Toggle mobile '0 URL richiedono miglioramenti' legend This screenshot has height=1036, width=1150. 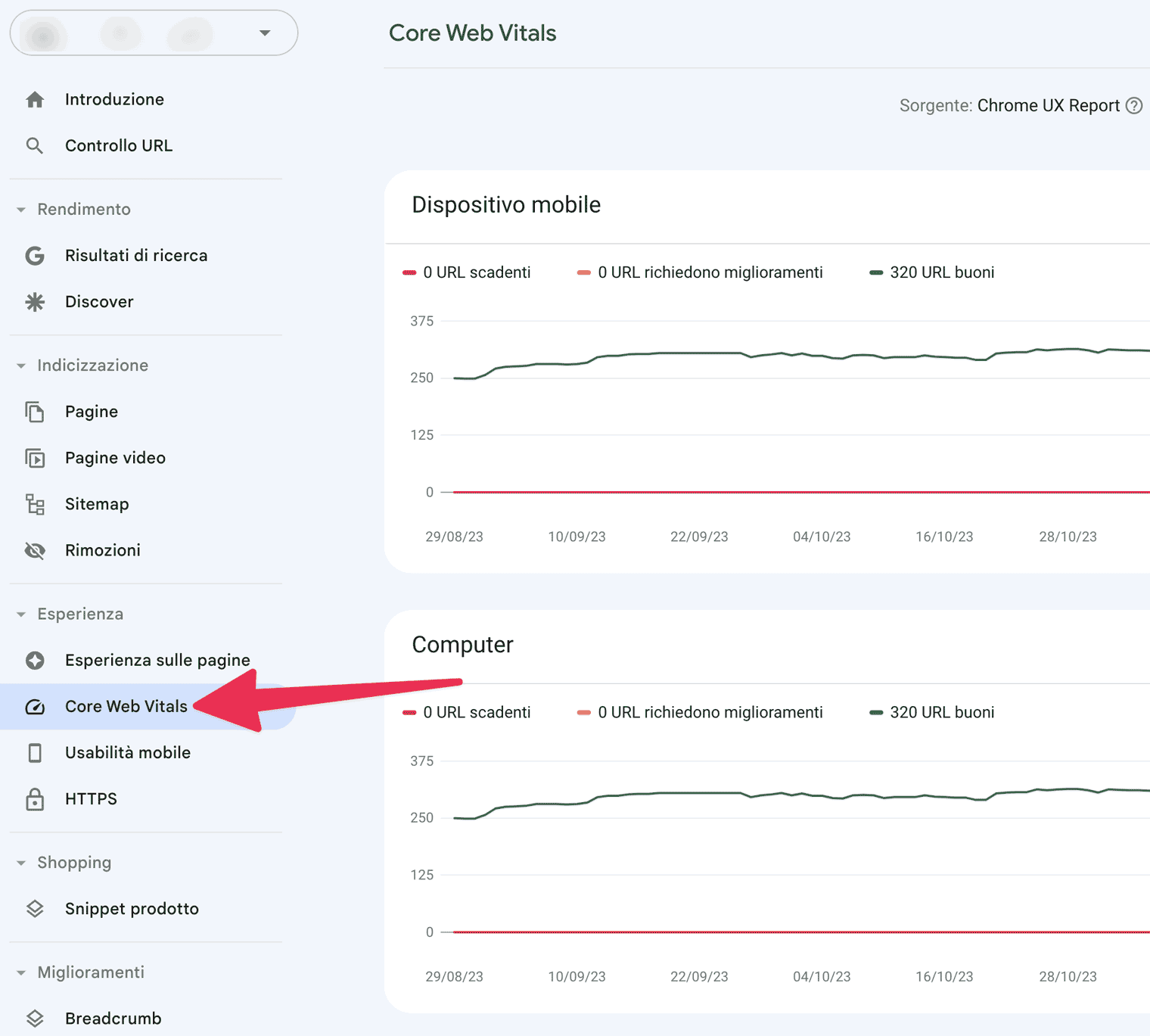tap(700, 272)
